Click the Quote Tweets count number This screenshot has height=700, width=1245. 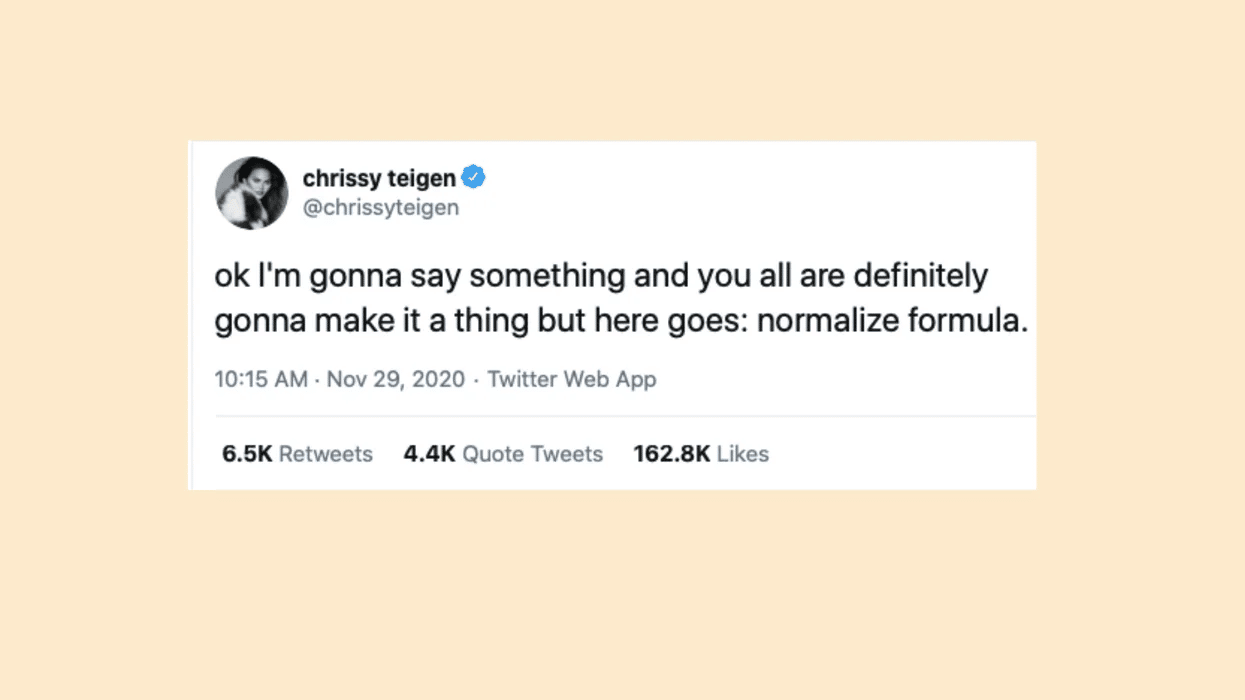[x=424, y=454]
